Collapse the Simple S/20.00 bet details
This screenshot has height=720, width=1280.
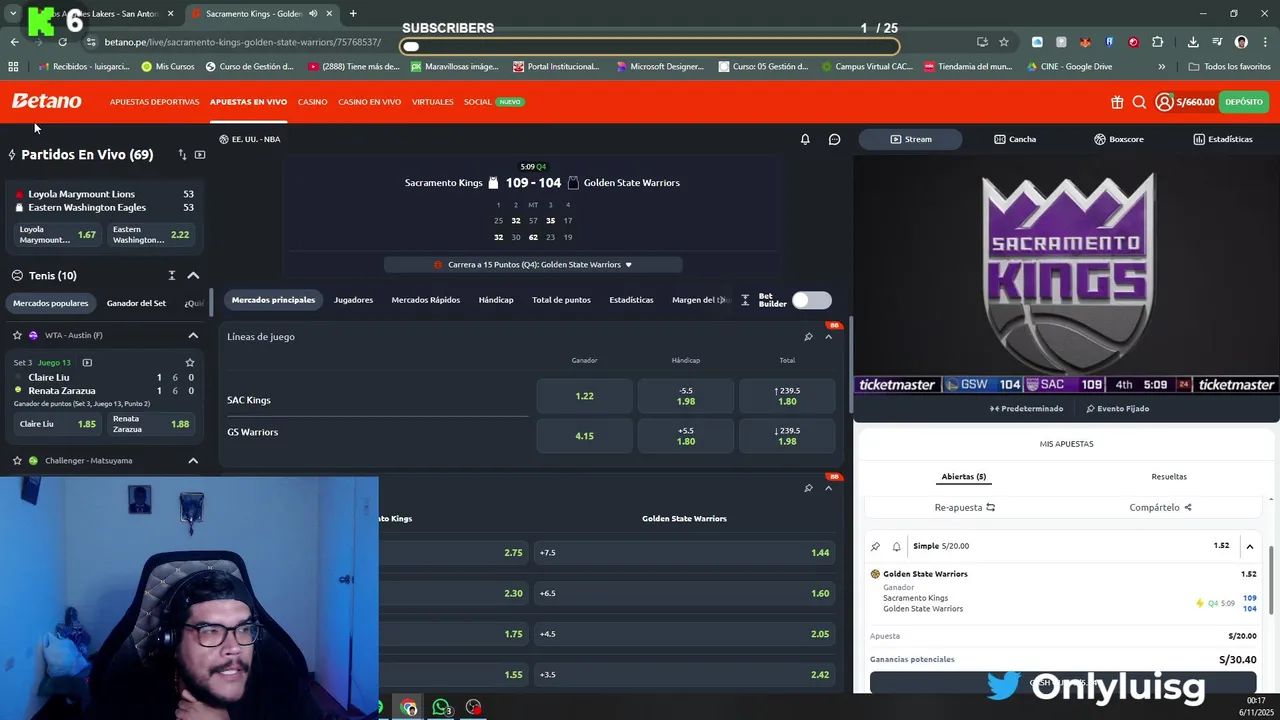[x=1249, y=547]
